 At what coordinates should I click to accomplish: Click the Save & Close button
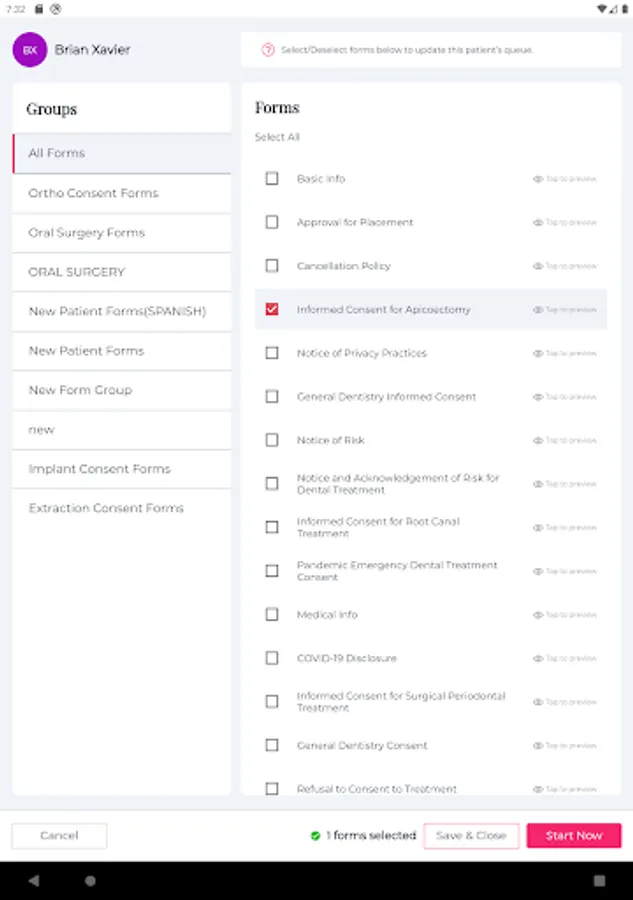(x=471, y=836)
